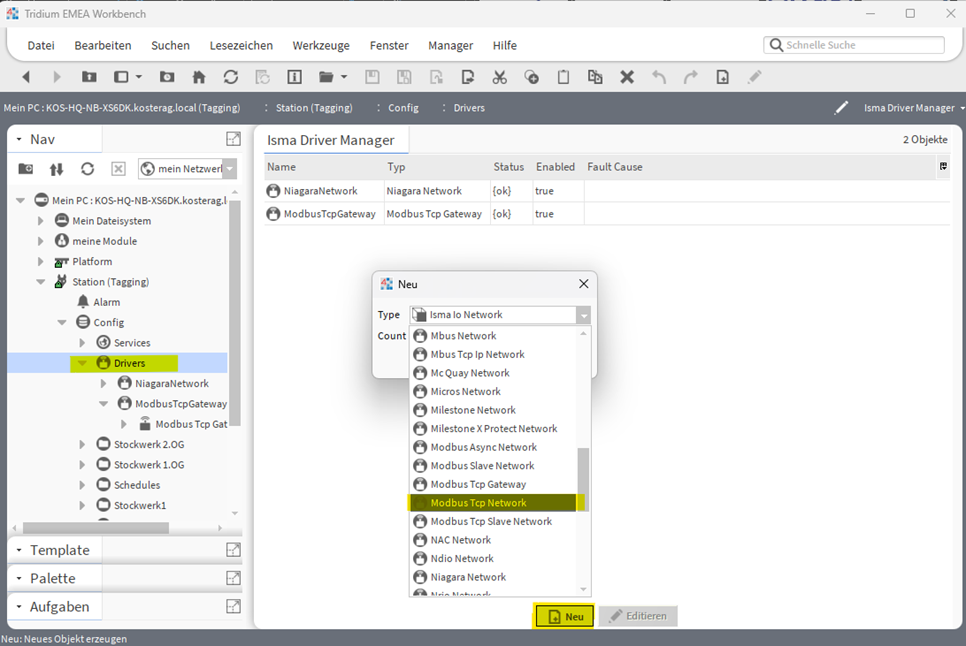Click the Station (Tagging) breadcrumb
The width and height of the screenshot is (966, 646).
pos(314,108)
